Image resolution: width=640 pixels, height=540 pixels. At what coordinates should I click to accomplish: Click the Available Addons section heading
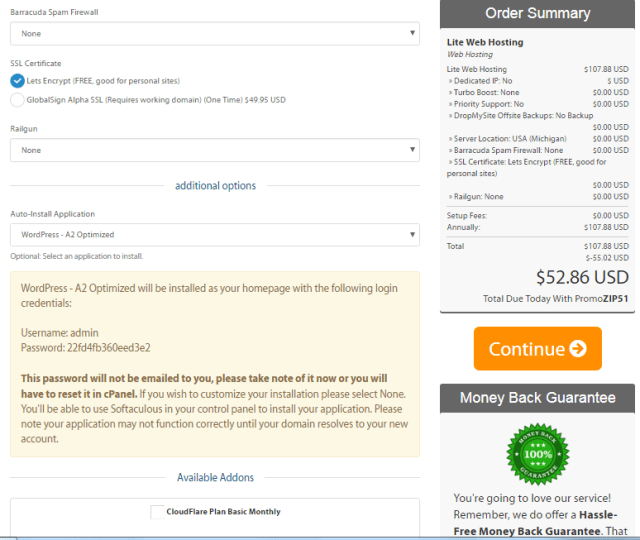(x=215, y=478)
